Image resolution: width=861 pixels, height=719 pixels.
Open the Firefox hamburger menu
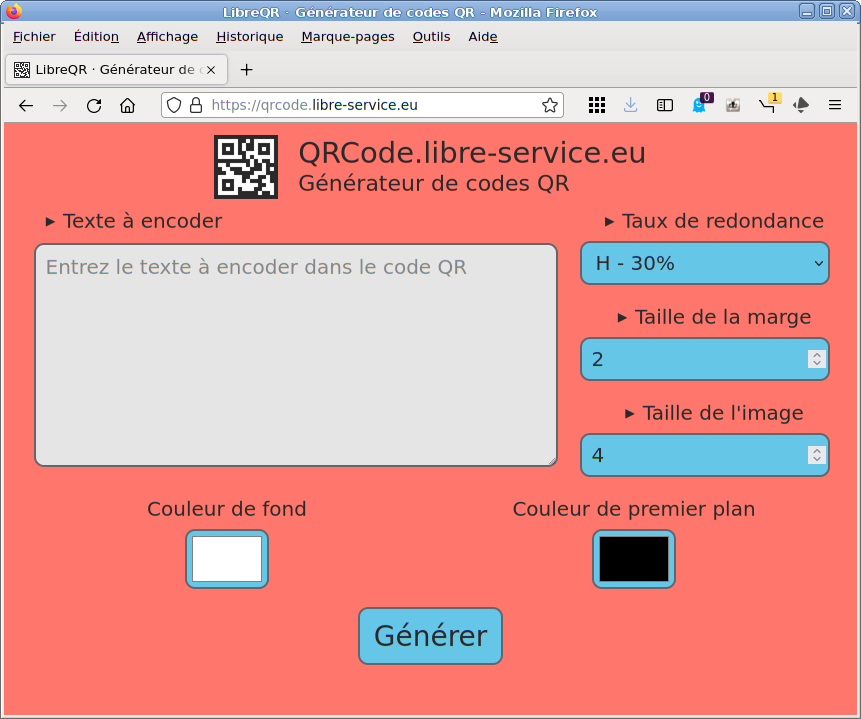835,105
